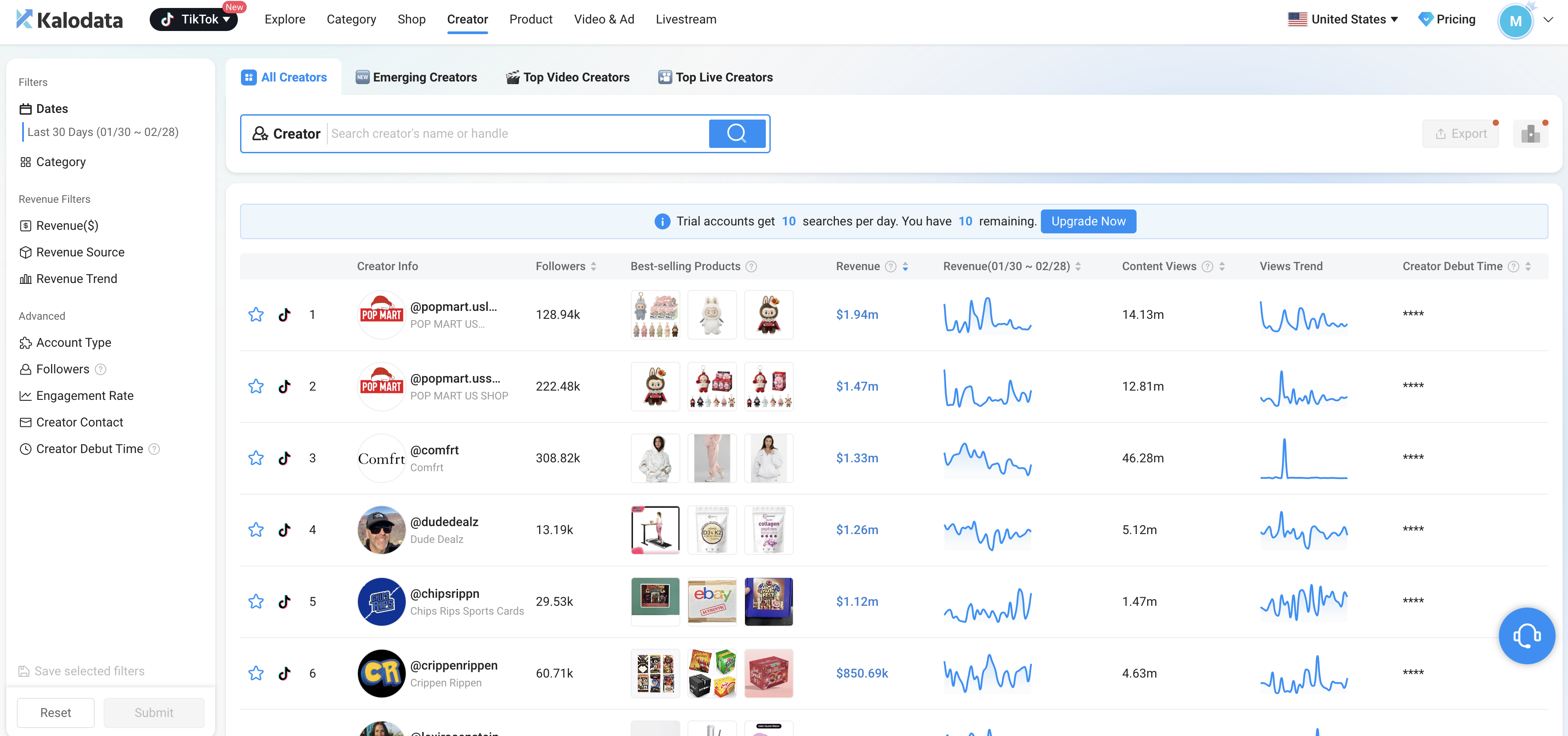The image size is (1568, 736).
Task: Star the @comfrt creator as favorite
Action: coord(256,458)
